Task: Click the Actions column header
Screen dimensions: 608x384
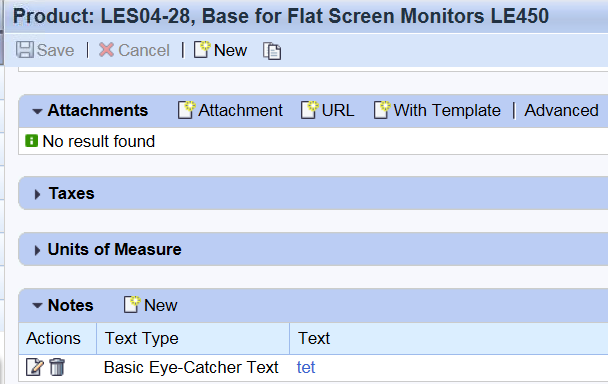Action: pos(54,338)
